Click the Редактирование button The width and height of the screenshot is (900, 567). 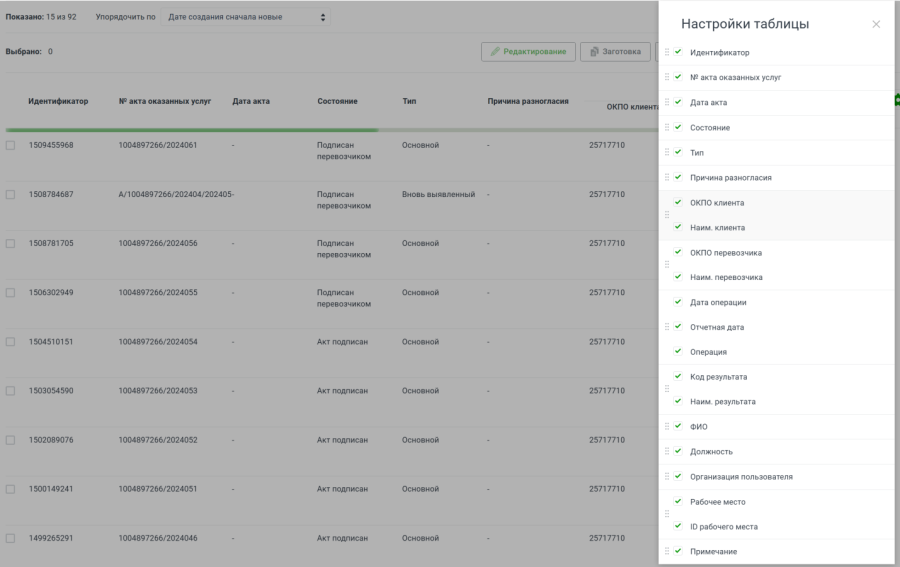tap(528, 51)
